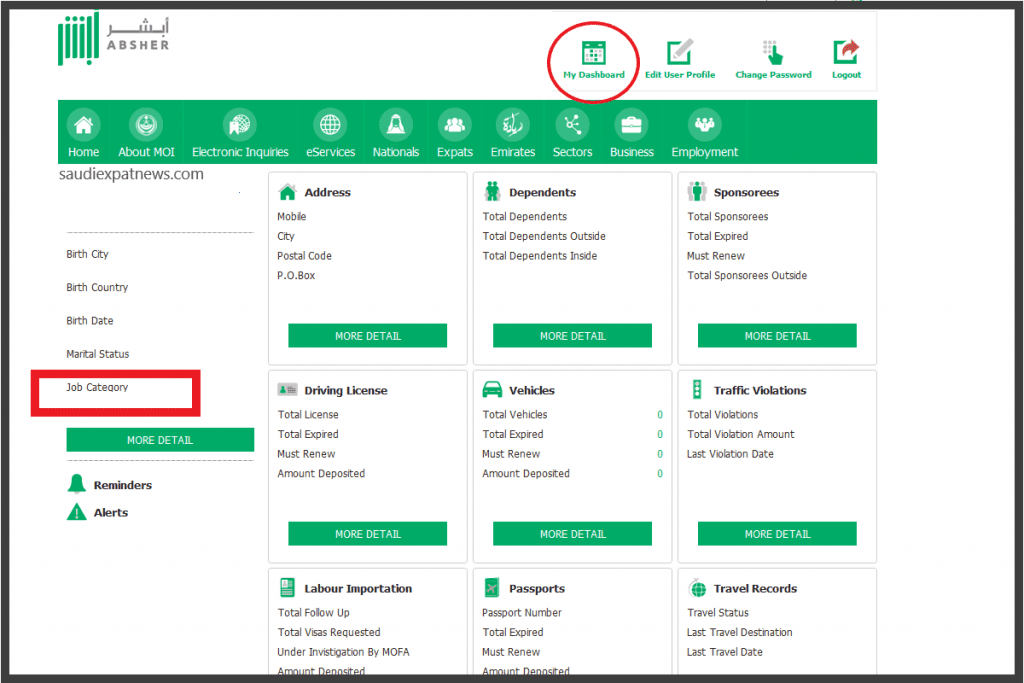
Task: Open Electronic Inquiries icon
Action: coord(240,125)
